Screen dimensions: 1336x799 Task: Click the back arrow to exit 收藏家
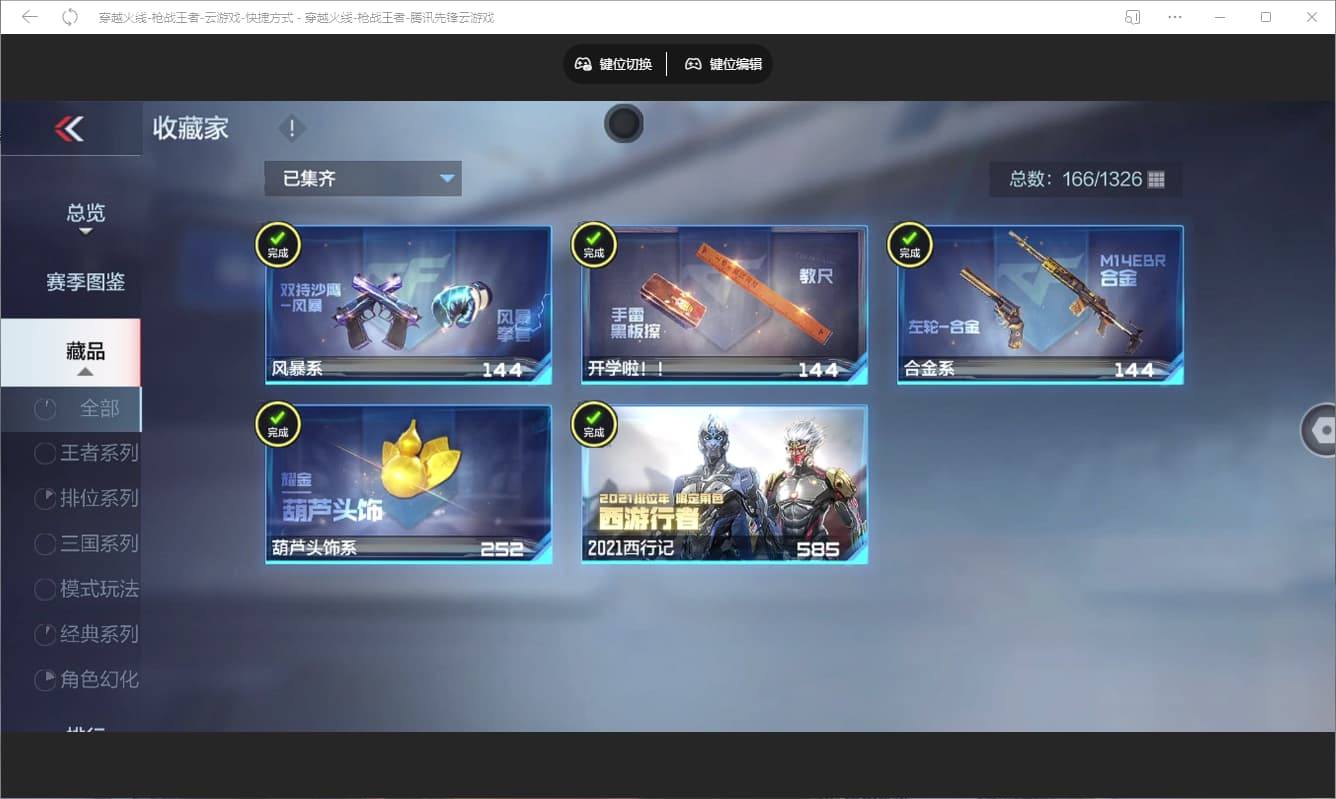click(x=70, y=129)
